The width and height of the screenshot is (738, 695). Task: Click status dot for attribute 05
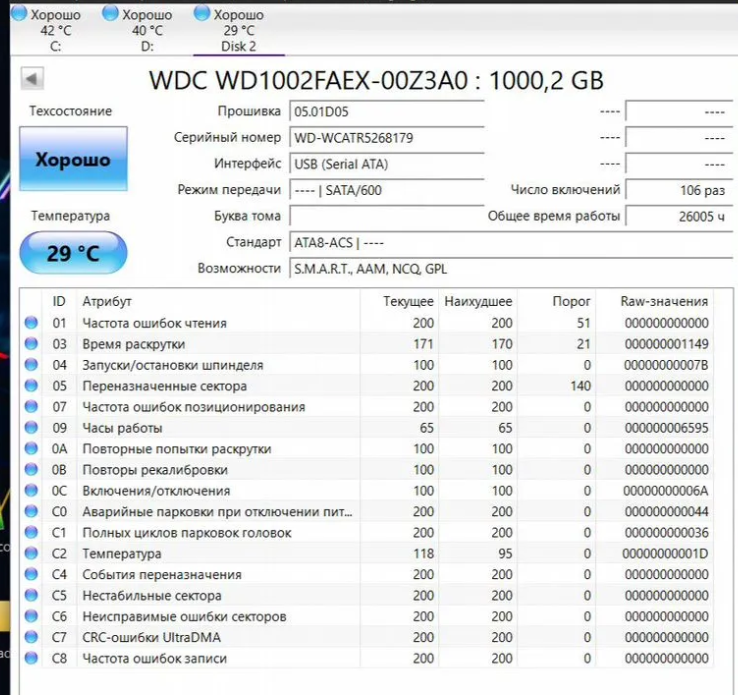(x=31, y=385)
